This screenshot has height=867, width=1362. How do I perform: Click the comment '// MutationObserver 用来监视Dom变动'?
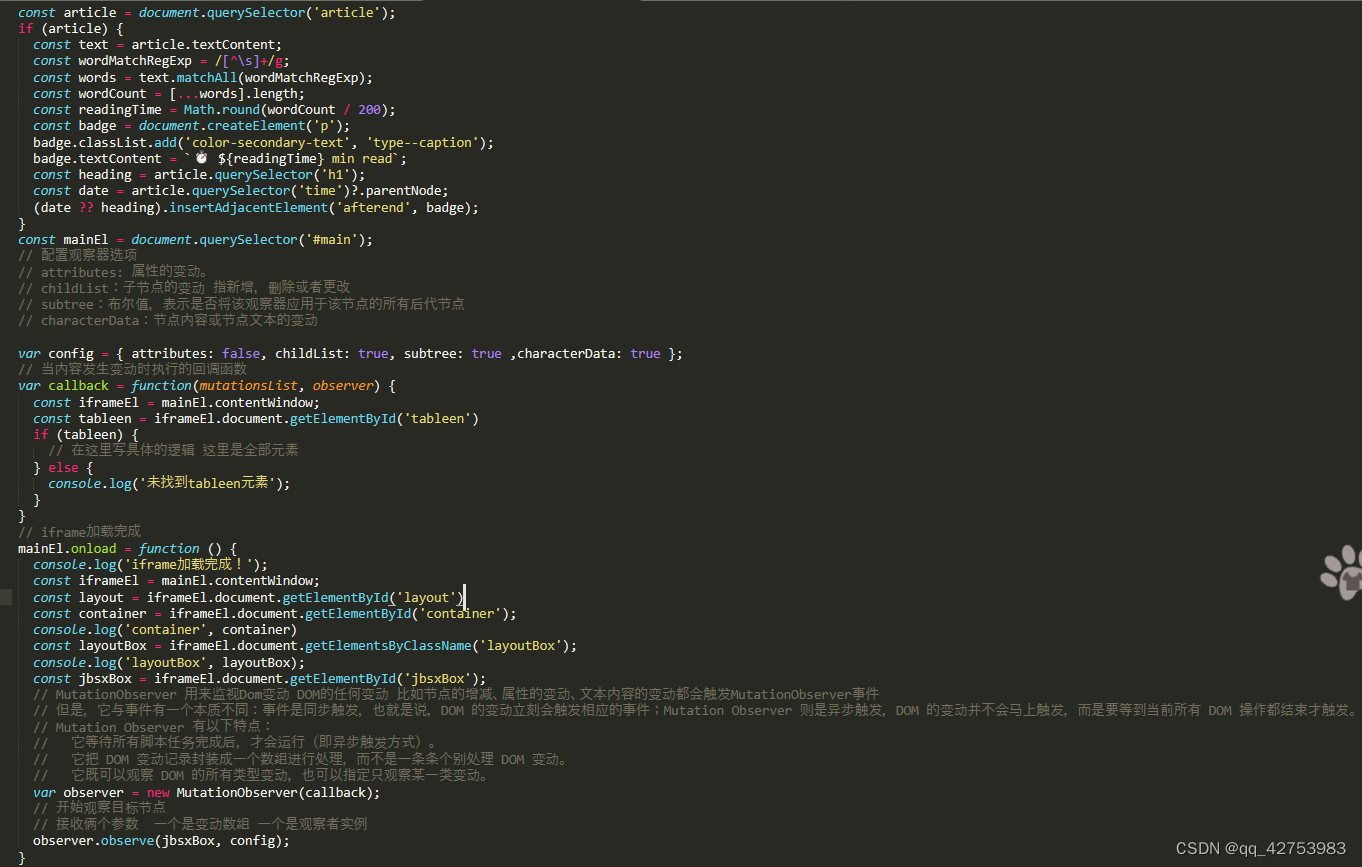(x=456, y=694)
